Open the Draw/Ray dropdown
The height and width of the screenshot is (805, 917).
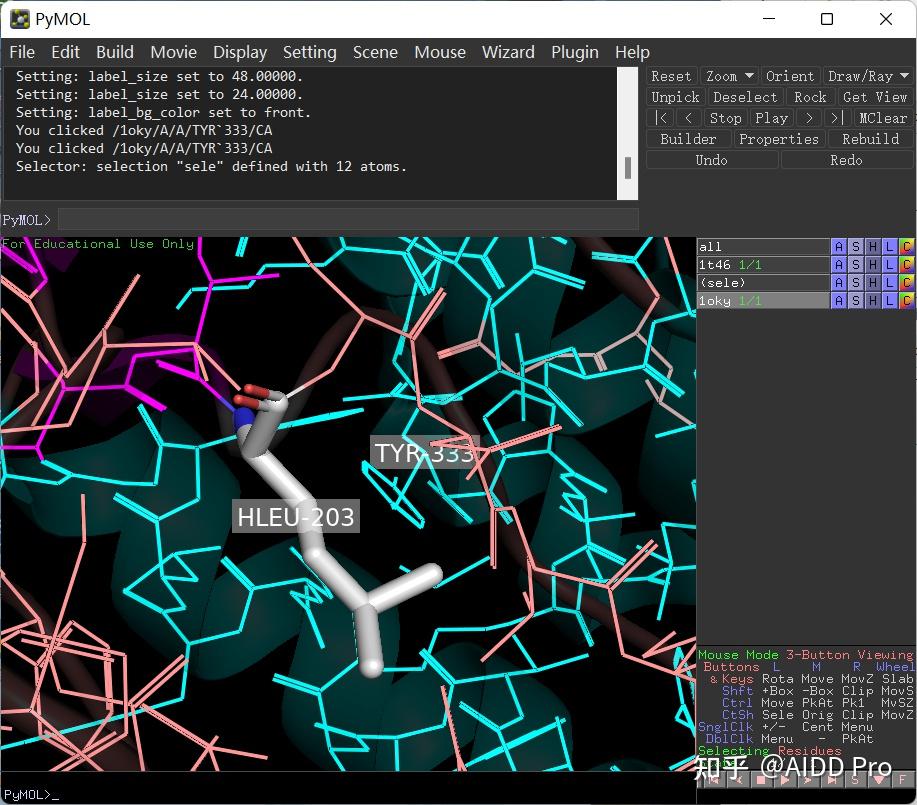coord(867,76)
